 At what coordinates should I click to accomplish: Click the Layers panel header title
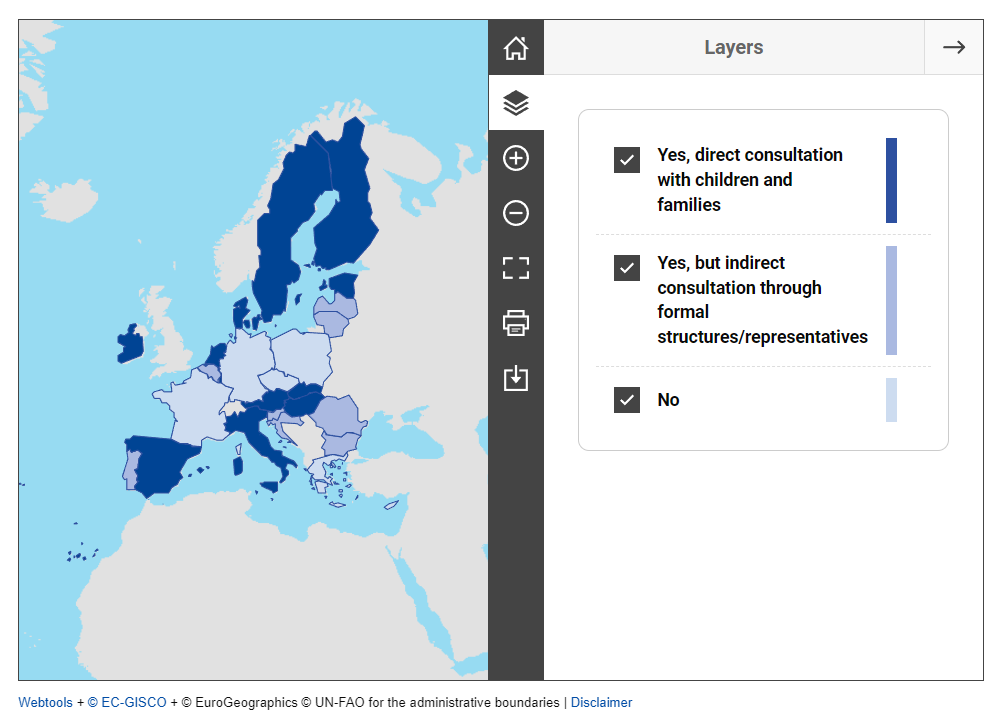point(733,48)
